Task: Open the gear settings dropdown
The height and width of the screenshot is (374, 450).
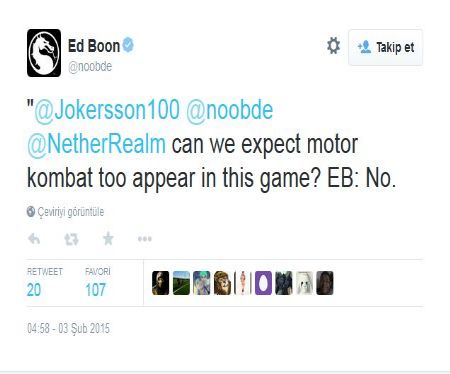Action: coord(333,46)
